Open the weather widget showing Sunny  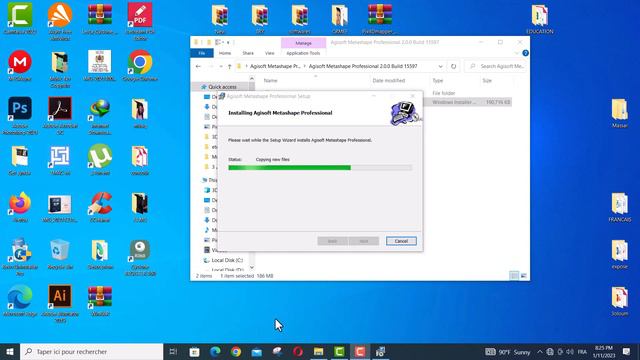click(507, 351)
